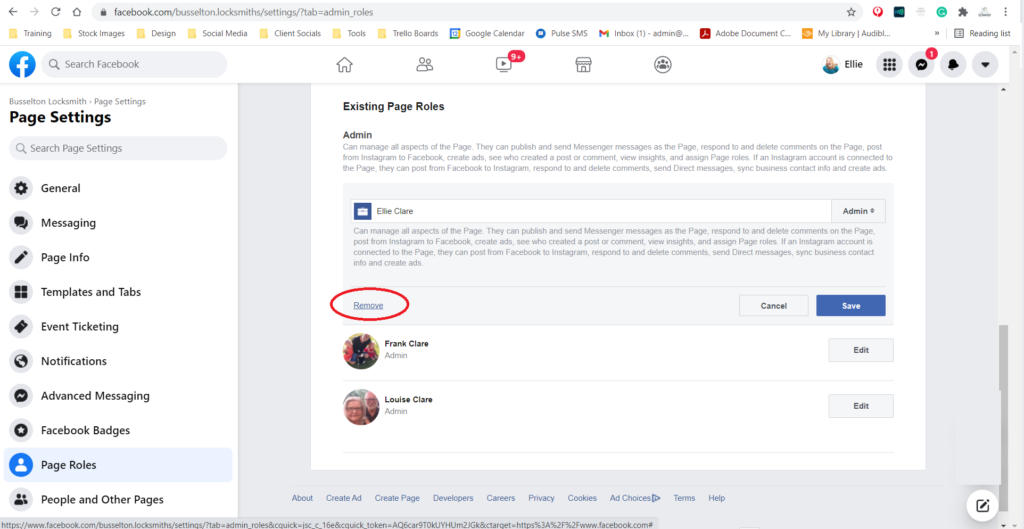The width and height of the screenshot is (1024, 529).
Task: Click the browser home icon
Action: (77, 12)
